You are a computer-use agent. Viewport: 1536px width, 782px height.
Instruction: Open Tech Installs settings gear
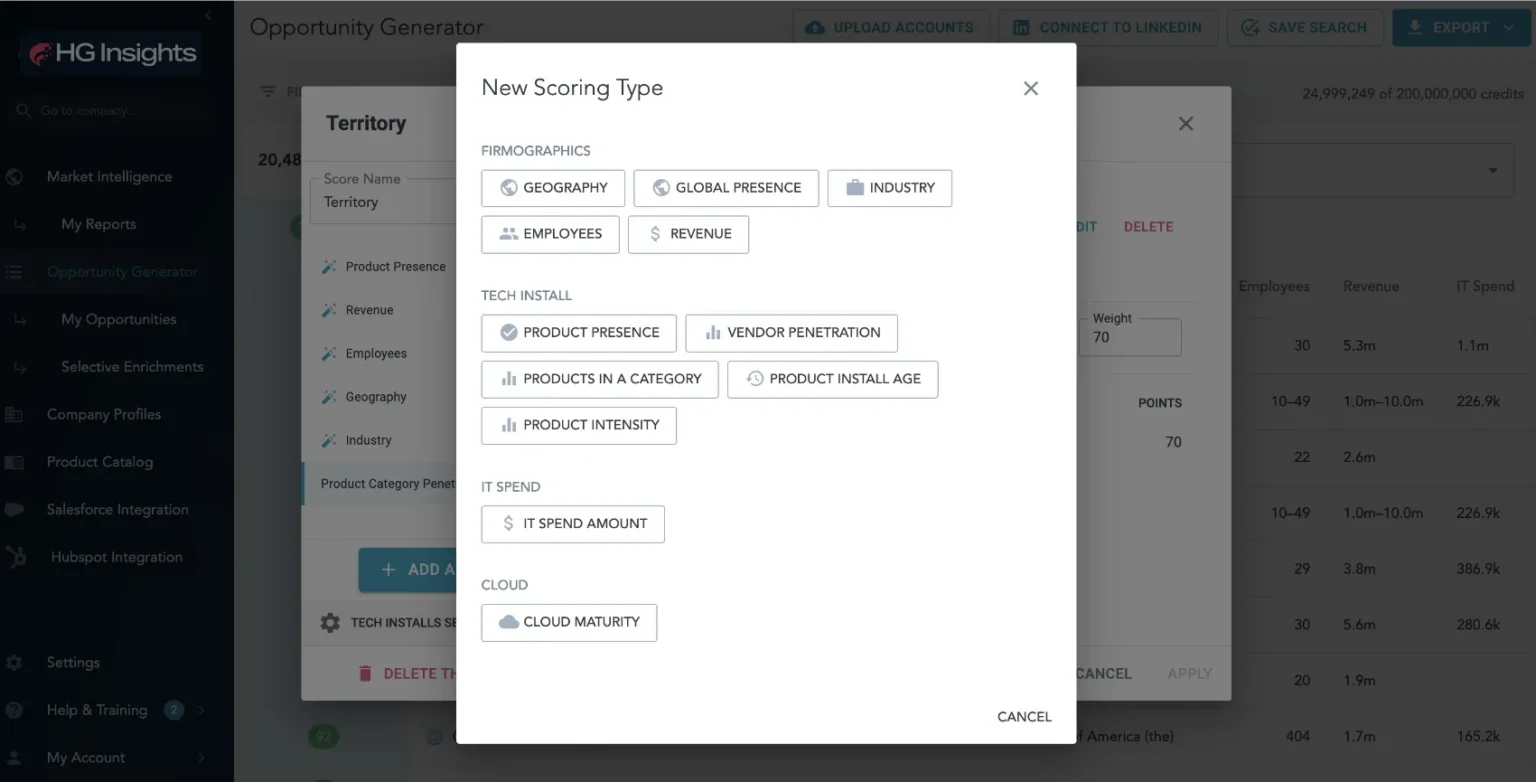(330, 623)
